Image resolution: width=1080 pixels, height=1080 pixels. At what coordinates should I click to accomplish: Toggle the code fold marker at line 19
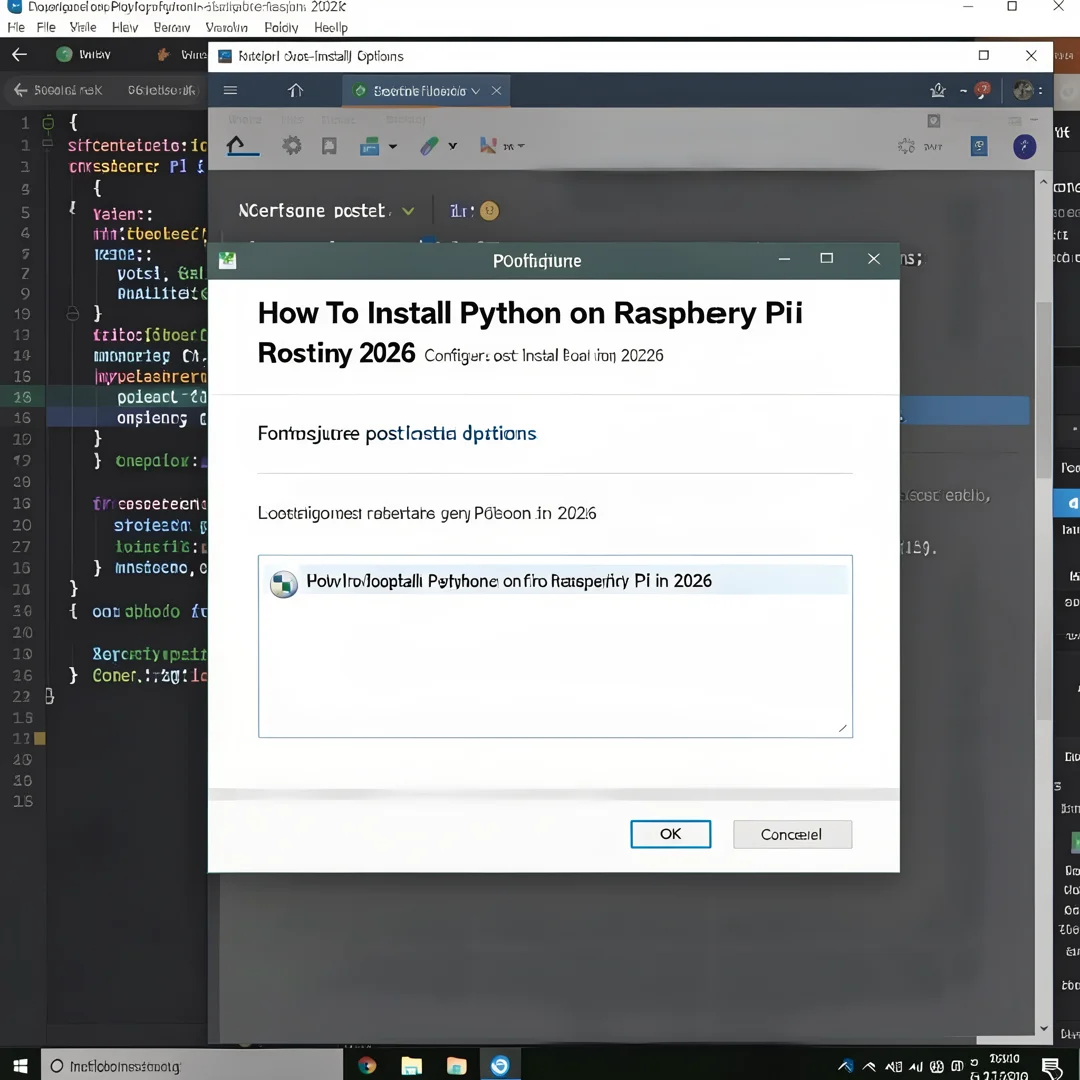(x=72, y=314)
